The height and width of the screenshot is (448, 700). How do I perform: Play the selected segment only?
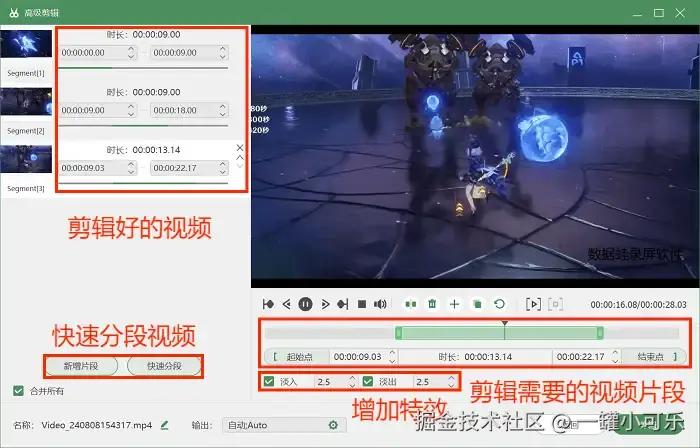point(533,304)
